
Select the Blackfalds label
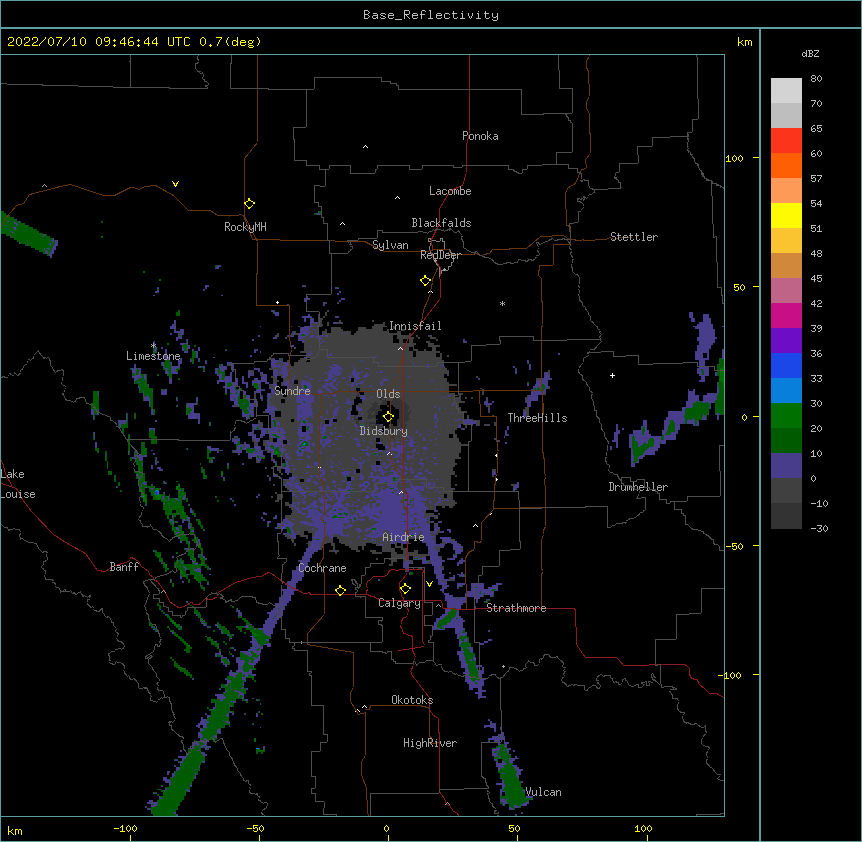[x=441, y=223]
